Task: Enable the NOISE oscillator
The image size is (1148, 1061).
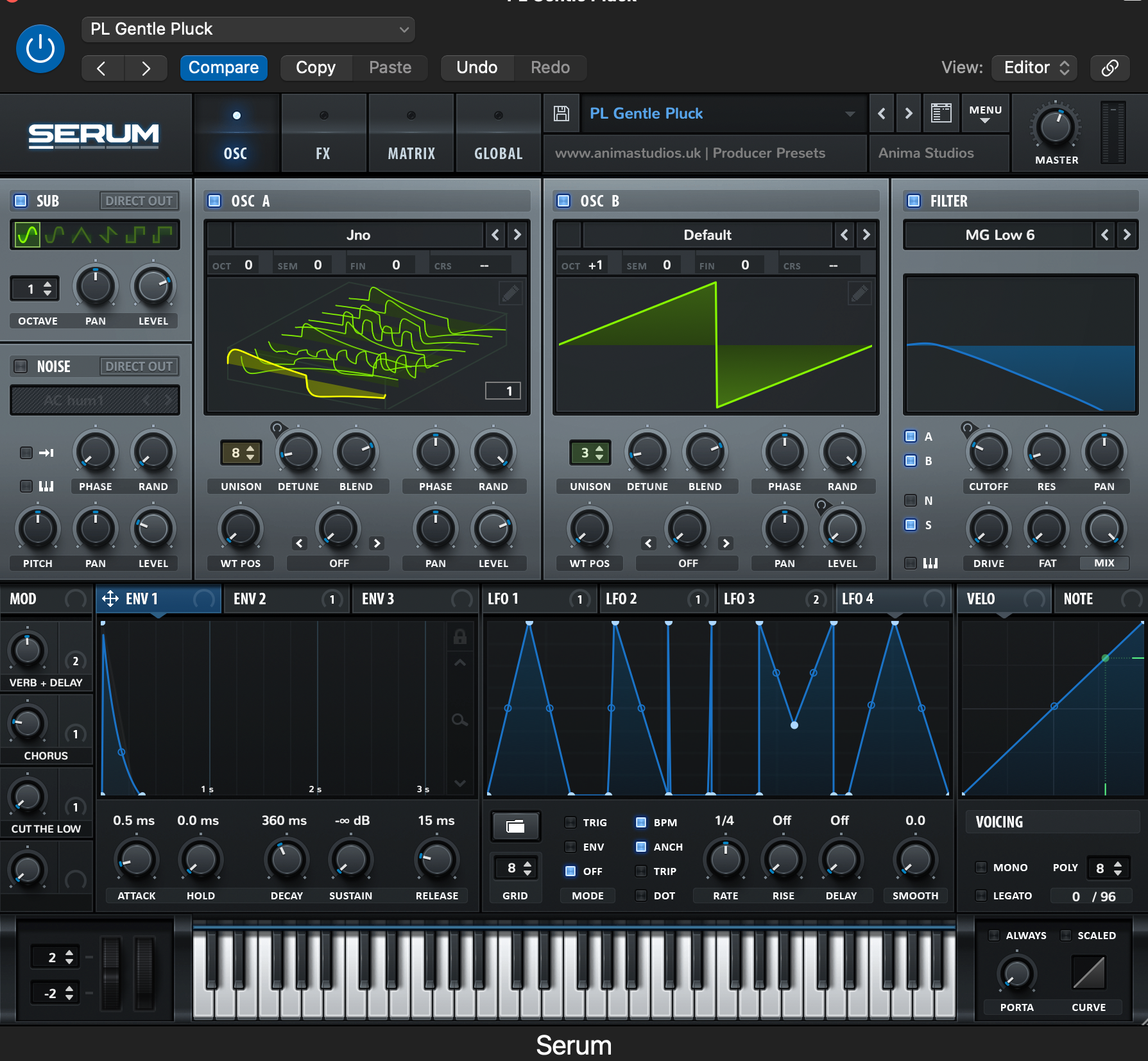Action: [x=21, y=366]
